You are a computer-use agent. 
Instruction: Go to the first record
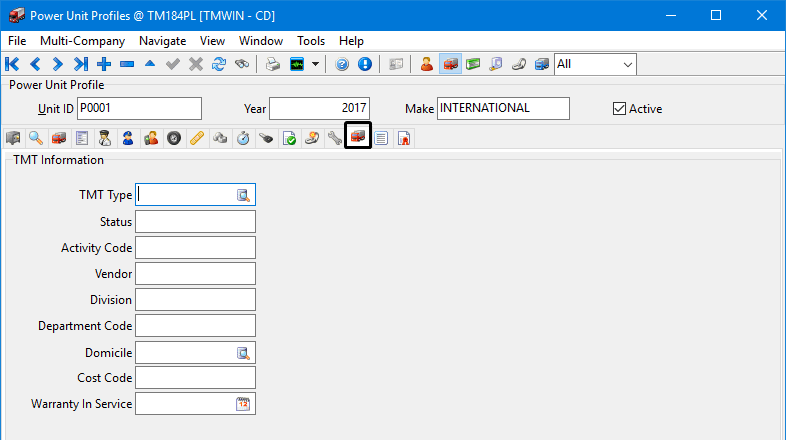click(13, 64)
